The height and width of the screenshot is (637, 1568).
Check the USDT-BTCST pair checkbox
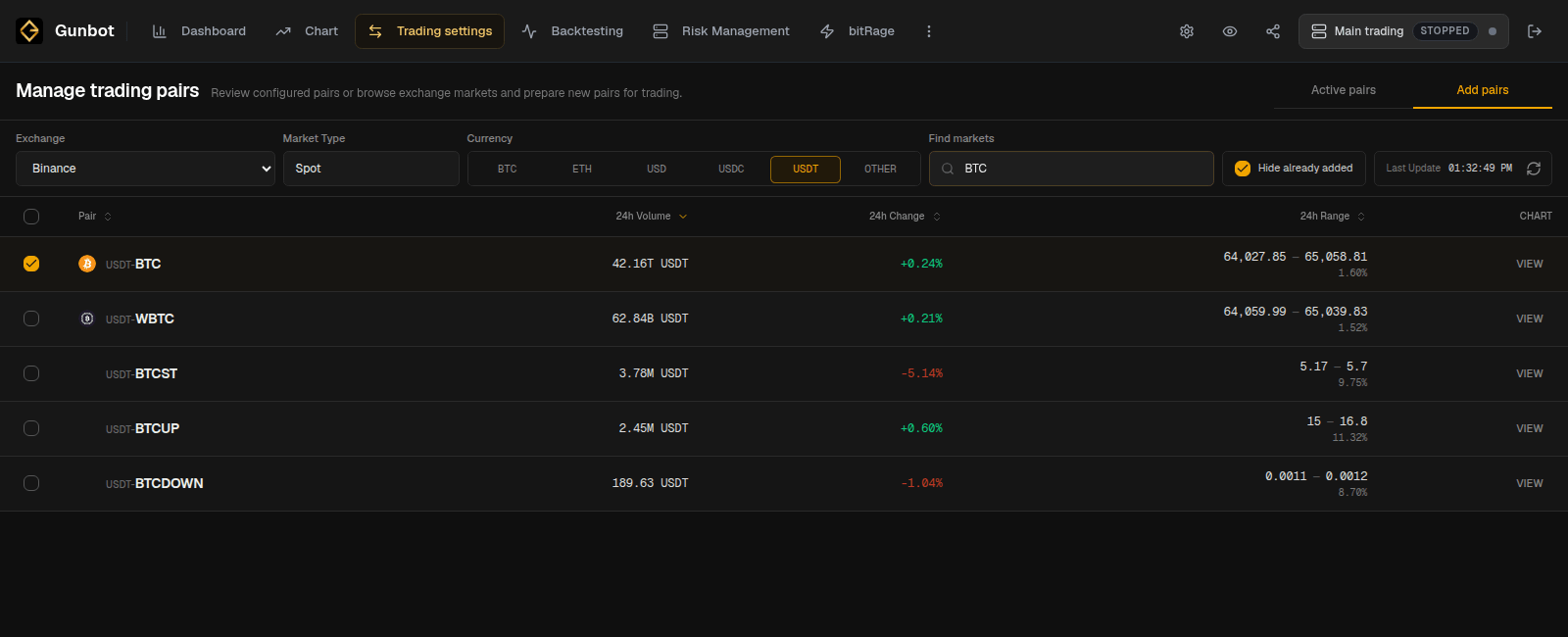[x=31, y=373]
